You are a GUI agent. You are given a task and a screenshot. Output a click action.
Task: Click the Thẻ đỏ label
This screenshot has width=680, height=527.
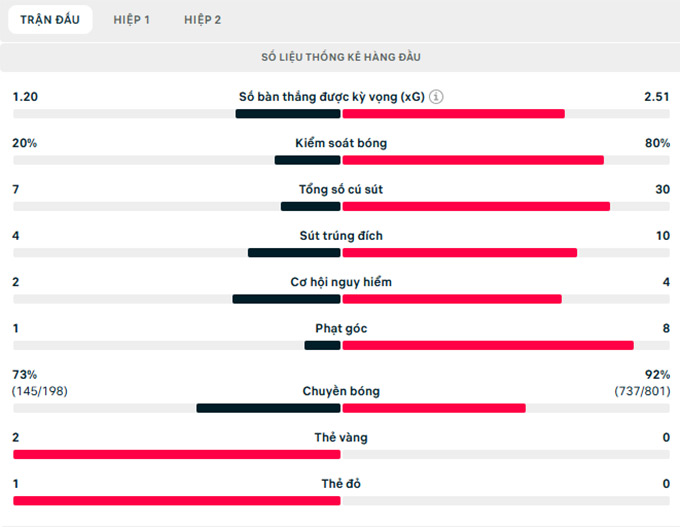coord(341,483)
